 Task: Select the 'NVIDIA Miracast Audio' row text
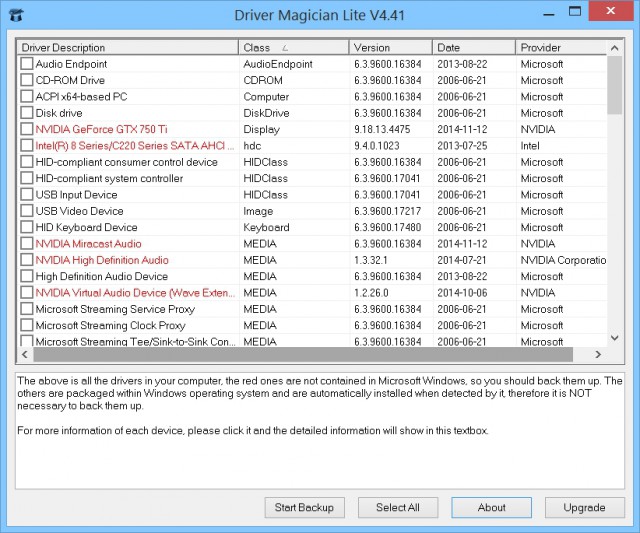[89, 244]
